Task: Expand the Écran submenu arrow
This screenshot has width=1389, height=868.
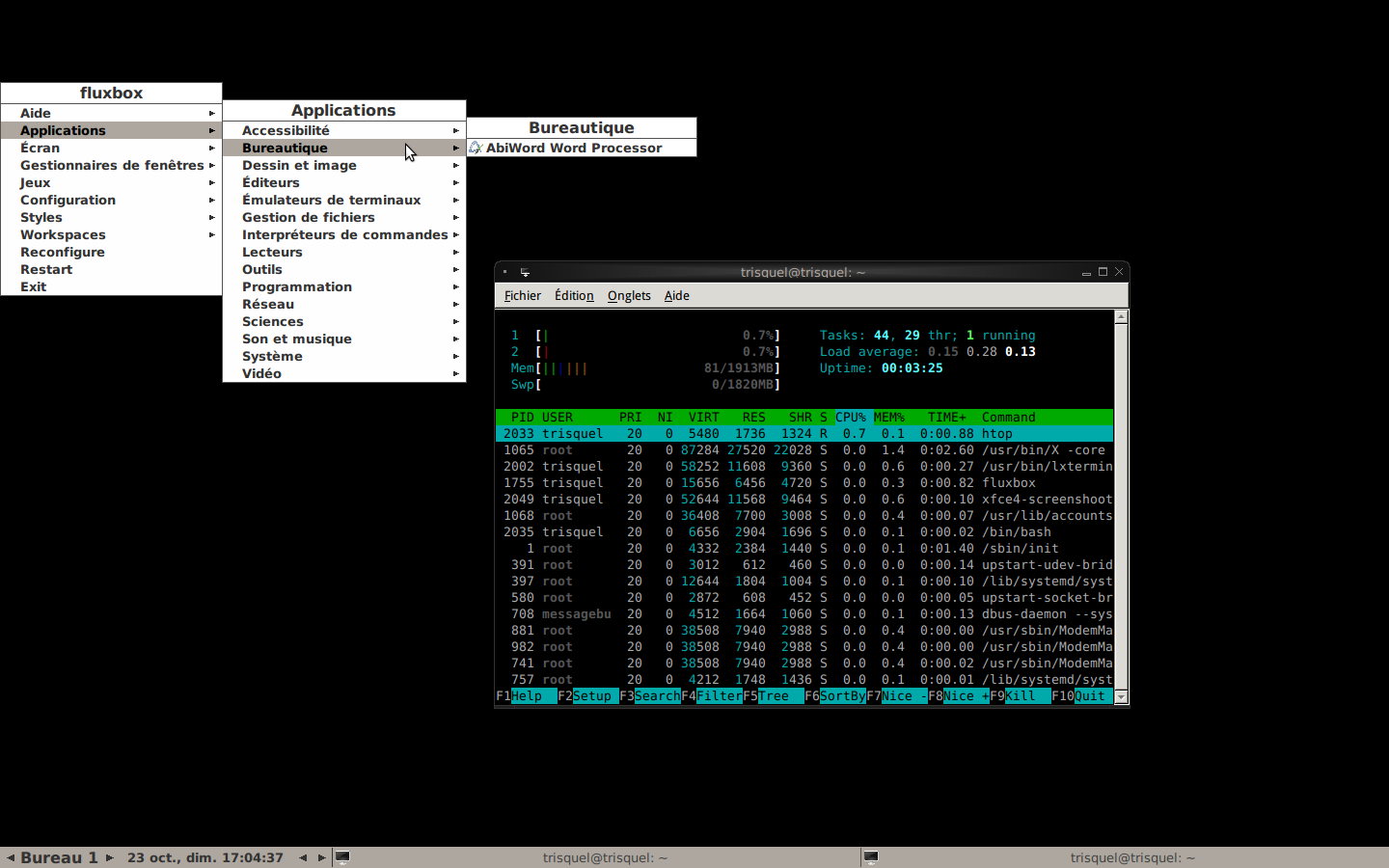Action: 211,148
